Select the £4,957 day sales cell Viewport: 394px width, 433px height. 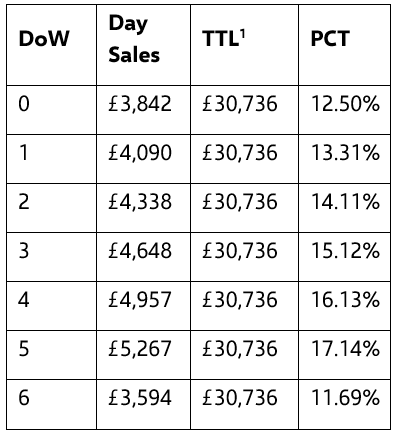[x=143, y=306]
